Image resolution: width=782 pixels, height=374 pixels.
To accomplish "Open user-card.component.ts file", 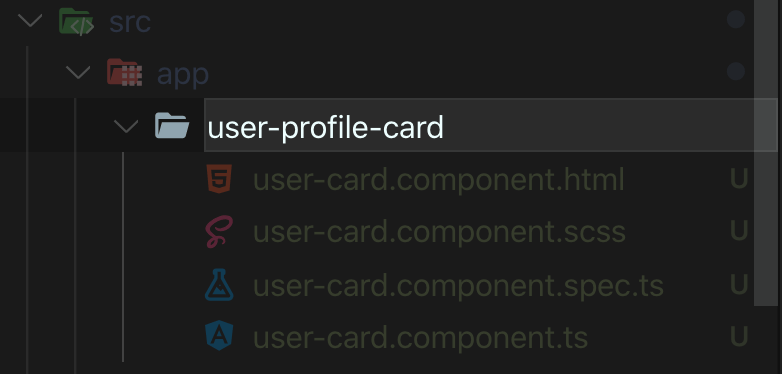I will [420, 338].
